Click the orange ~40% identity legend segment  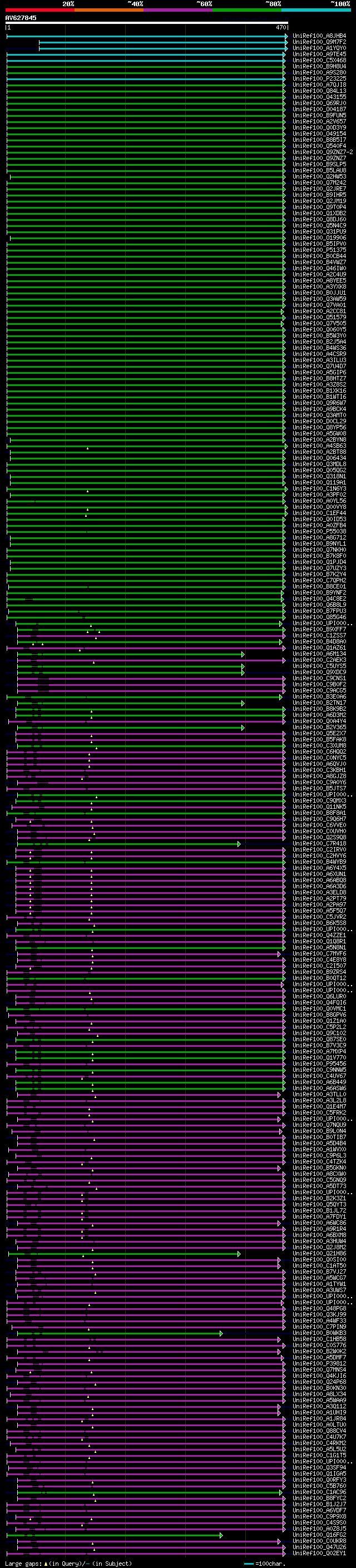(x=109, y=10)
